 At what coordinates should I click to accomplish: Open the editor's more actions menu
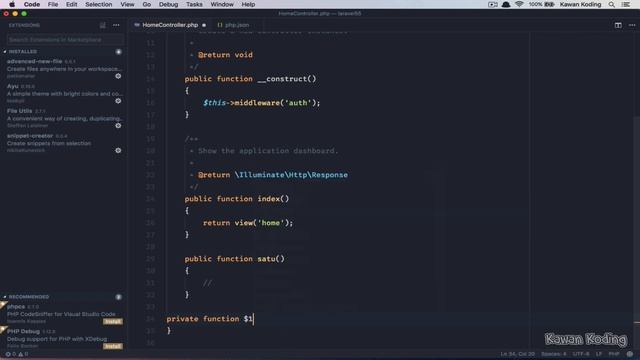tap(632, 25)
